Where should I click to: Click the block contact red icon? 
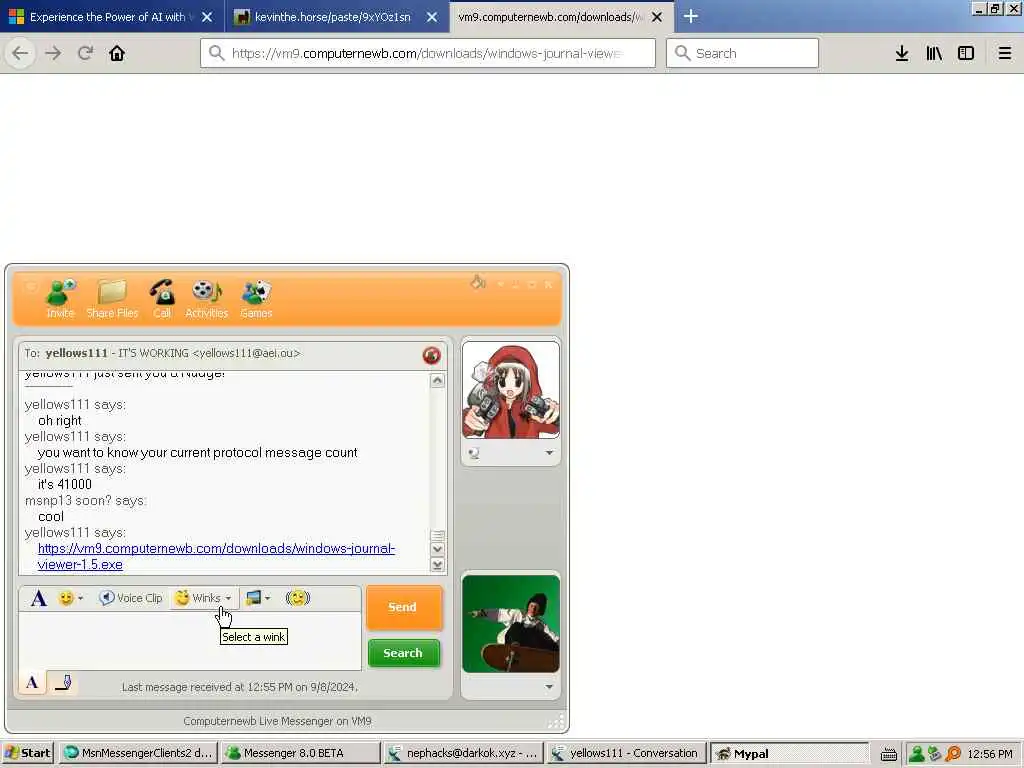coord(432,355)
